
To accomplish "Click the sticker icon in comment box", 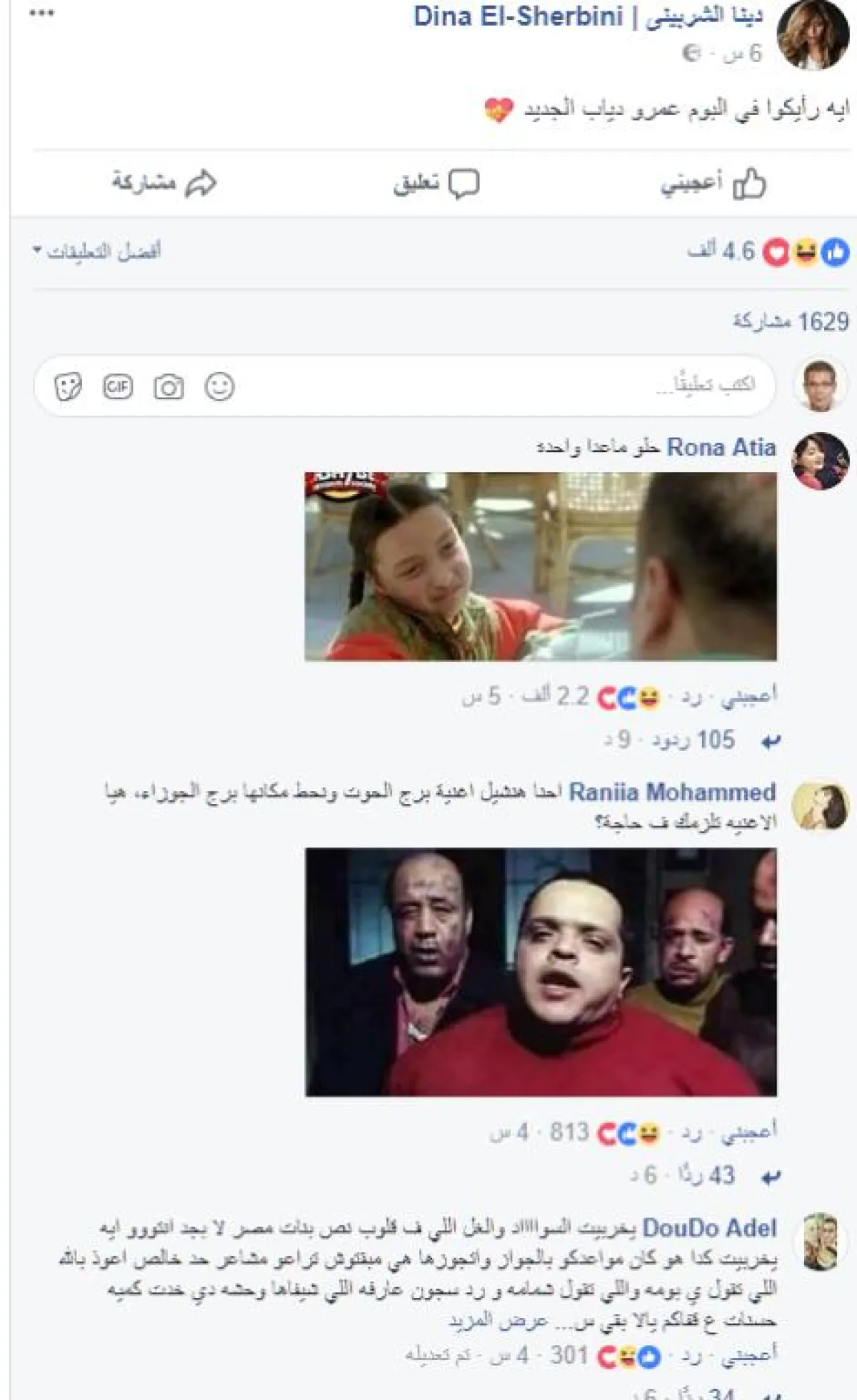I will coord(68,387).
